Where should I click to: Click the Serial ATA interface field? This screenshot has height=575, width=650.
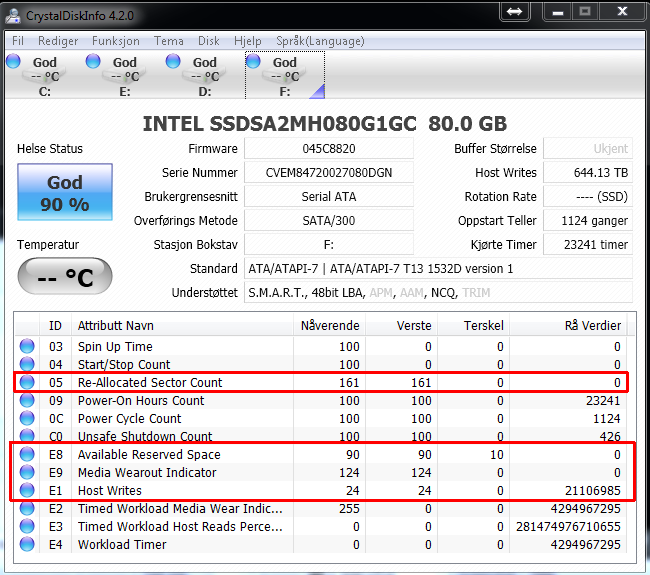[x=329, y=197]
